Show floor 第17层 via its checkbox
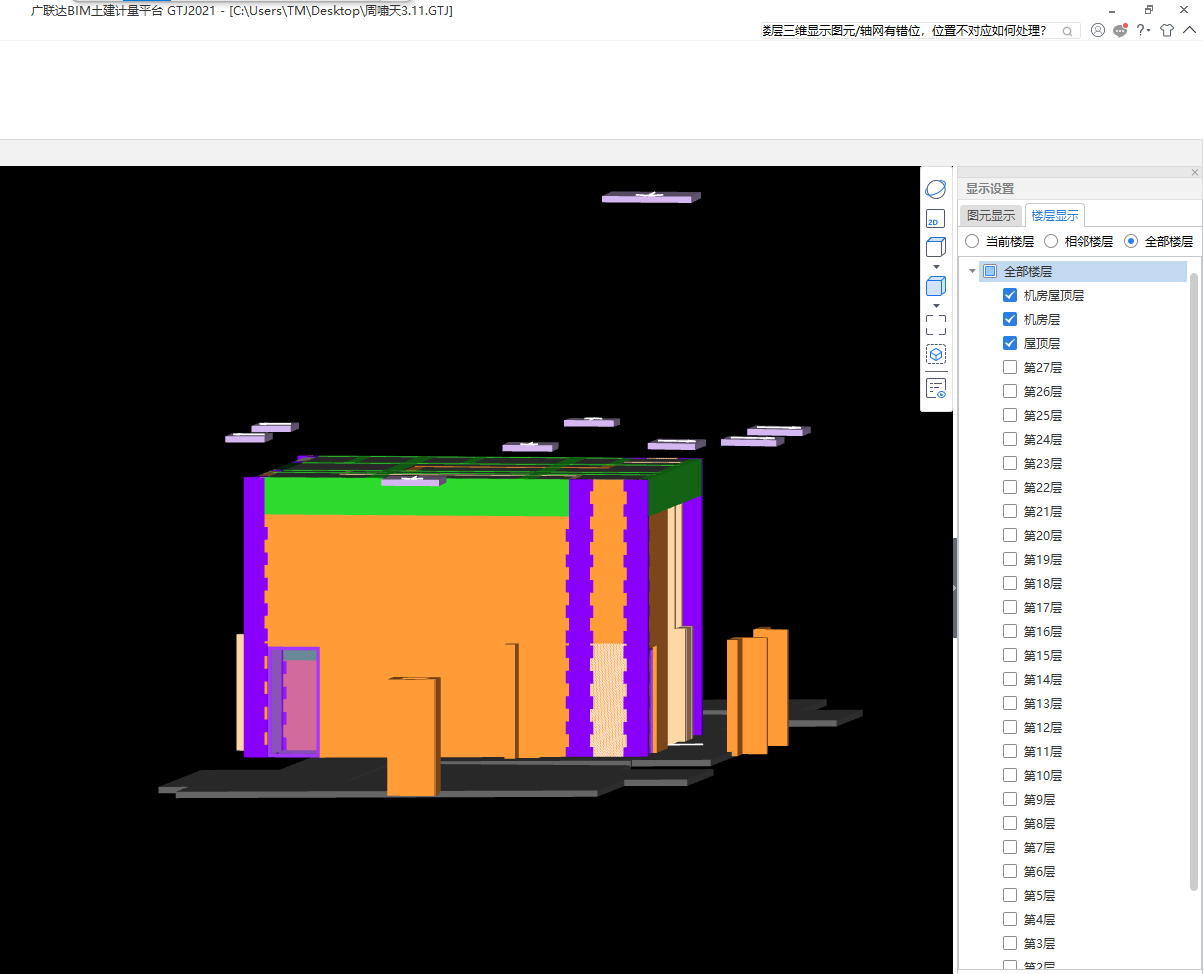Viewport: 1203px width, 974px height. tap(1010, 607)
